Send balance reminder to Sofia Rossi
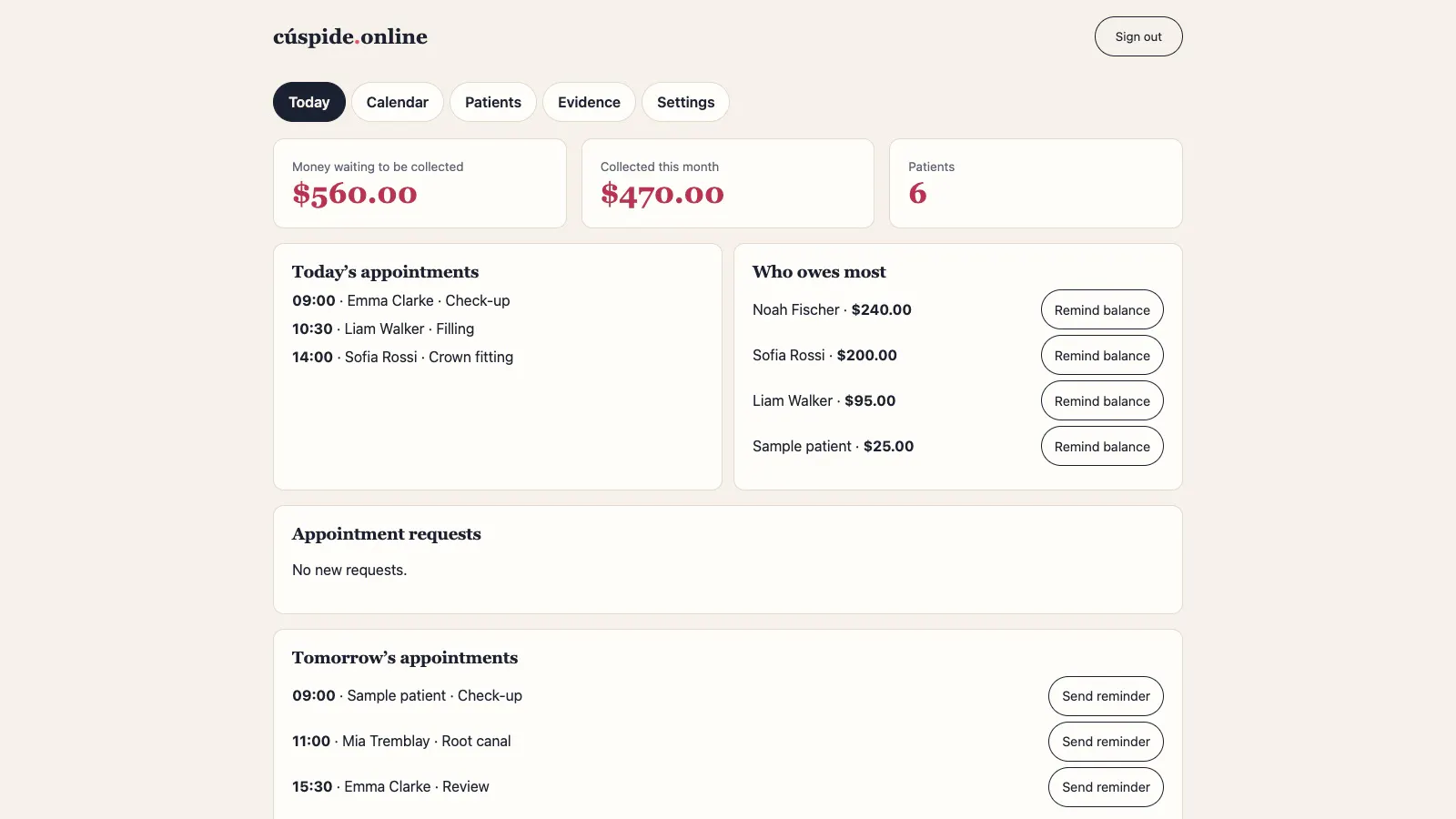This screenshot has height=819, width=1456. coord(1102,355)
